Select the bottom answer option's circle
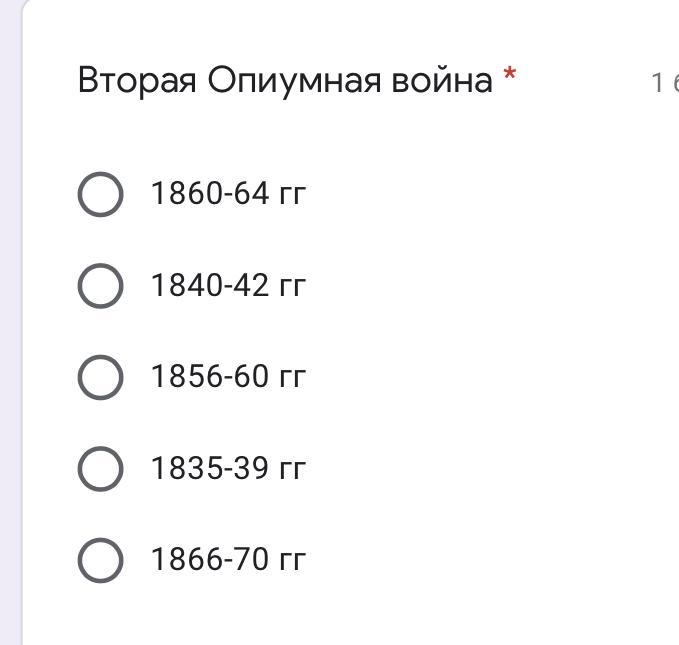679x645 pixels. pos(100,560)
